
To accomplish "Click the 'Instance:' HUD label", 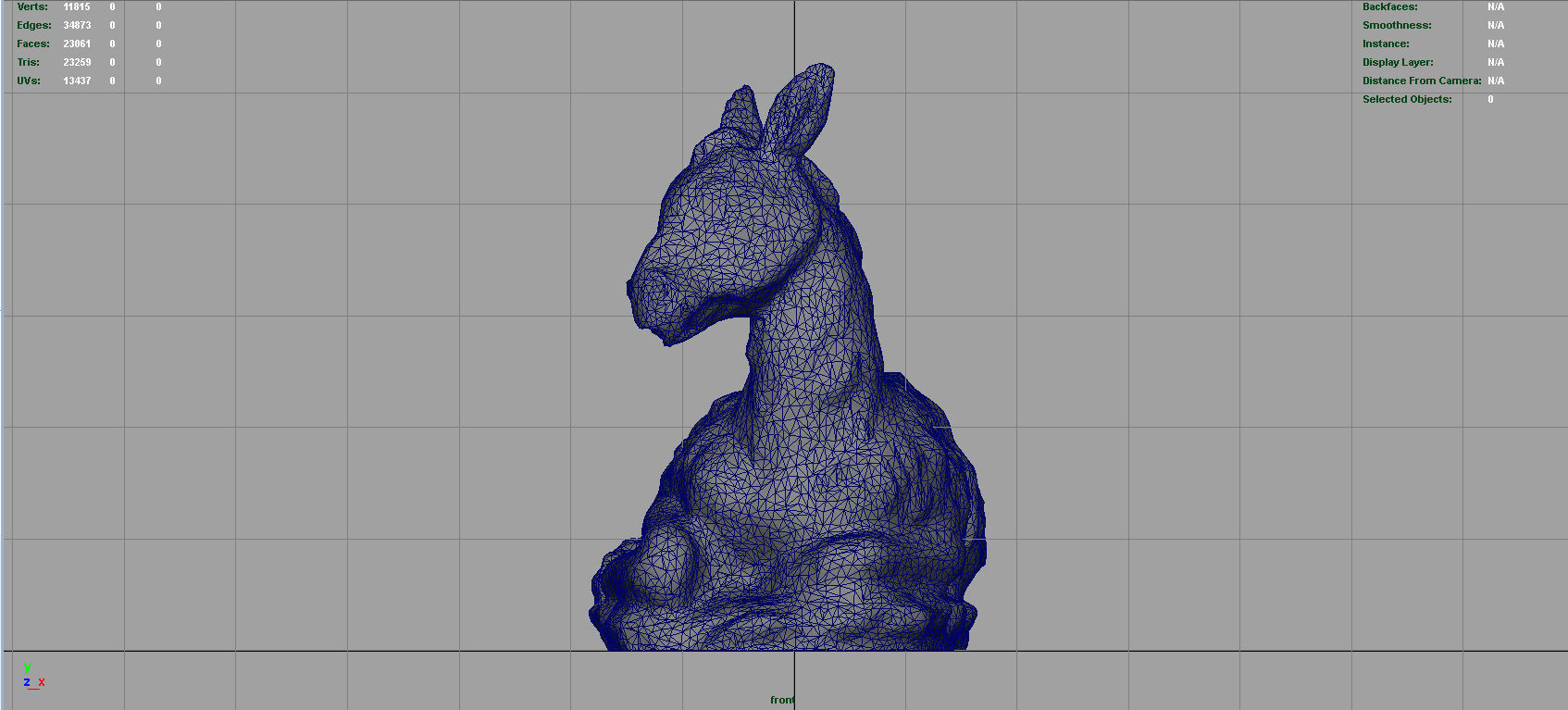I will 1386,44.
